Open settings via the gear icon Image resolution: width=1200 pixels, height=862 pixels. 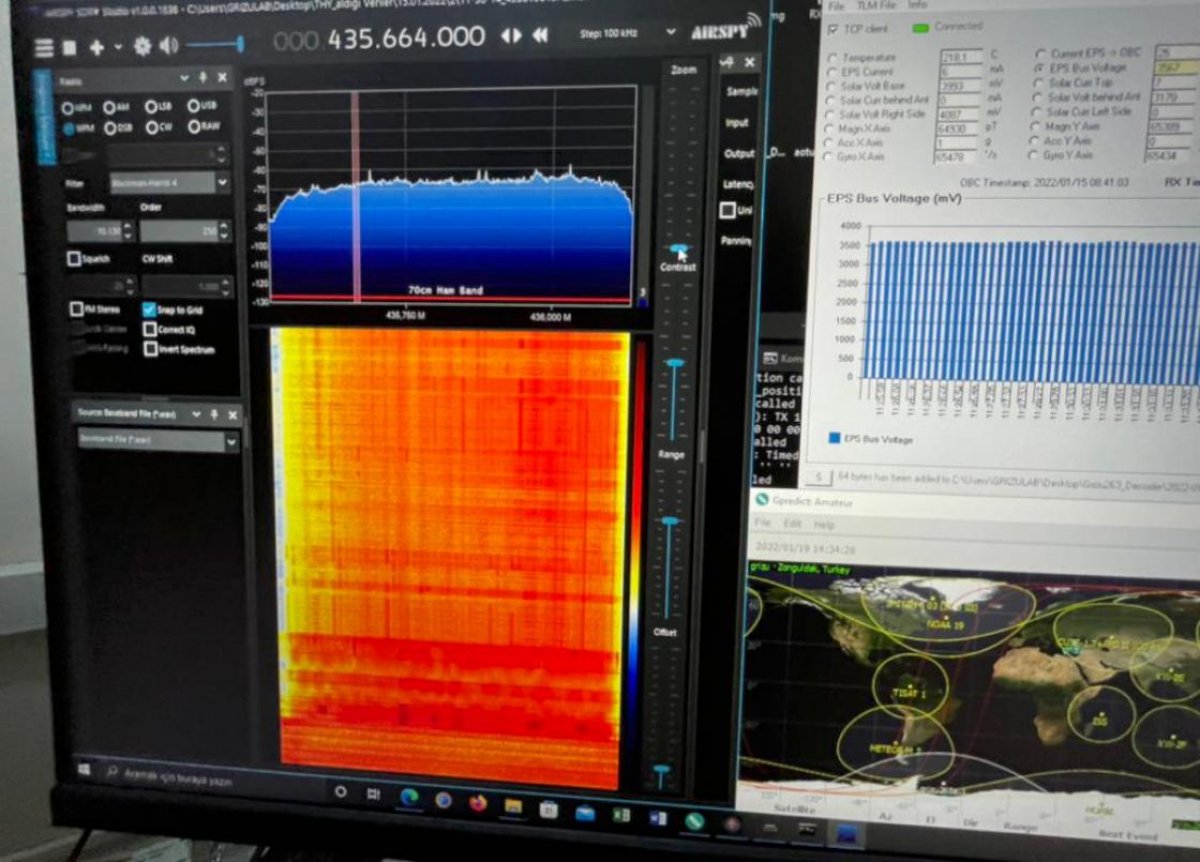click(x=143, y=46)
